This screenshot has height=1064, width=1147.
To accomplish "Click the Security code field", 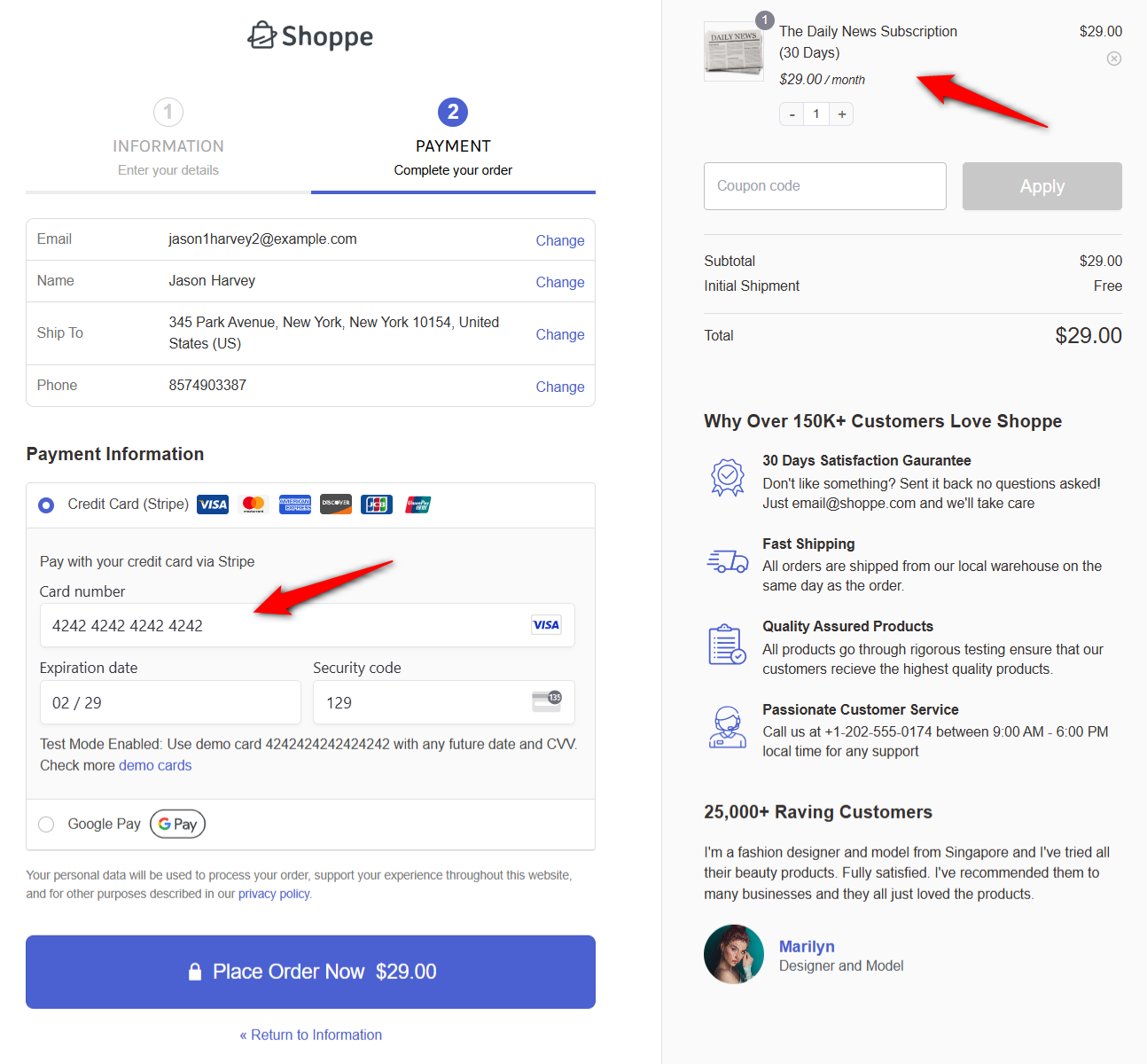I will (444, 702).
